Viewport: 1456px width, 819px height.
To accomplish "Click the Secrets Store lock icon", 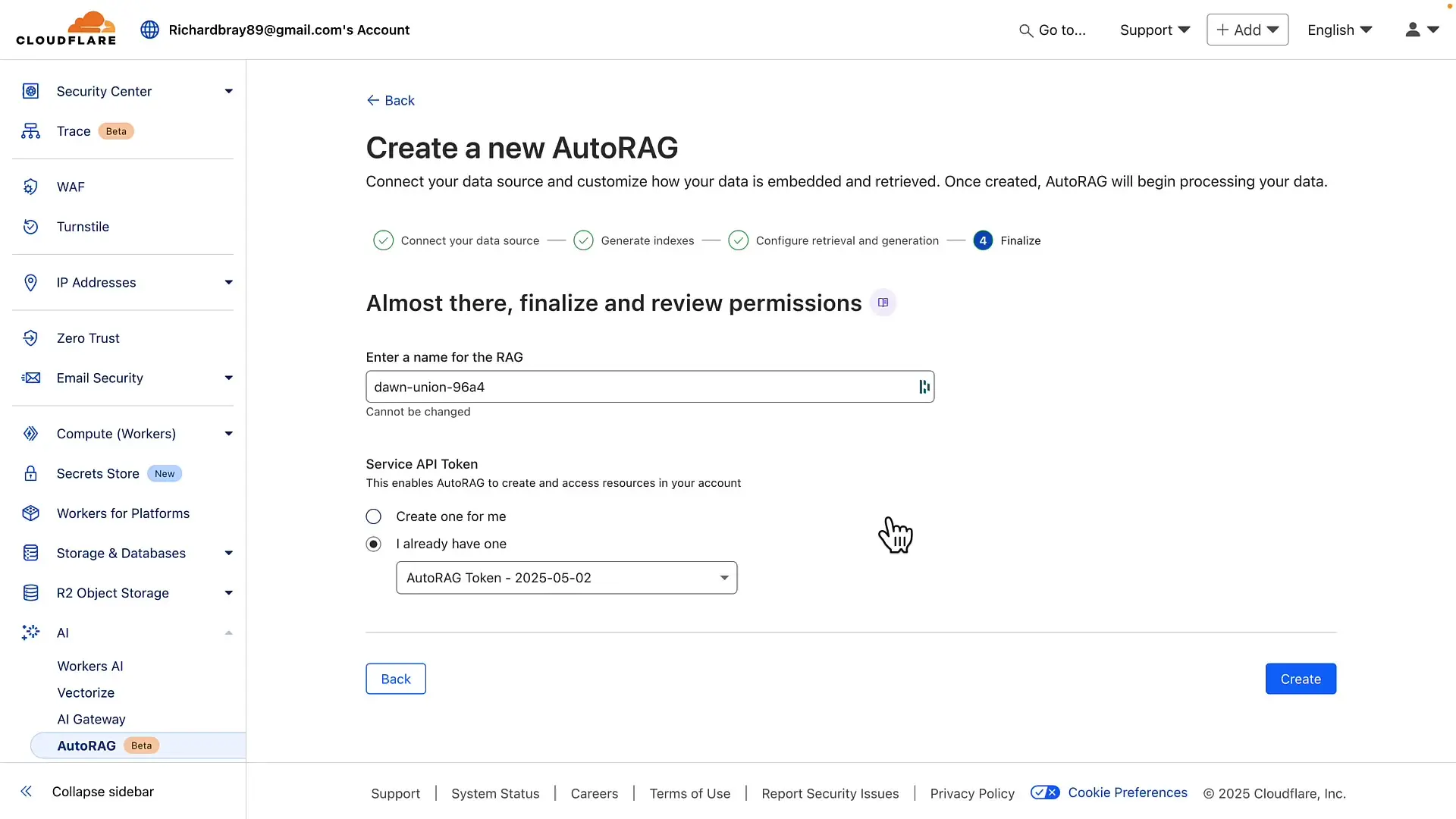I will [30, 473].
